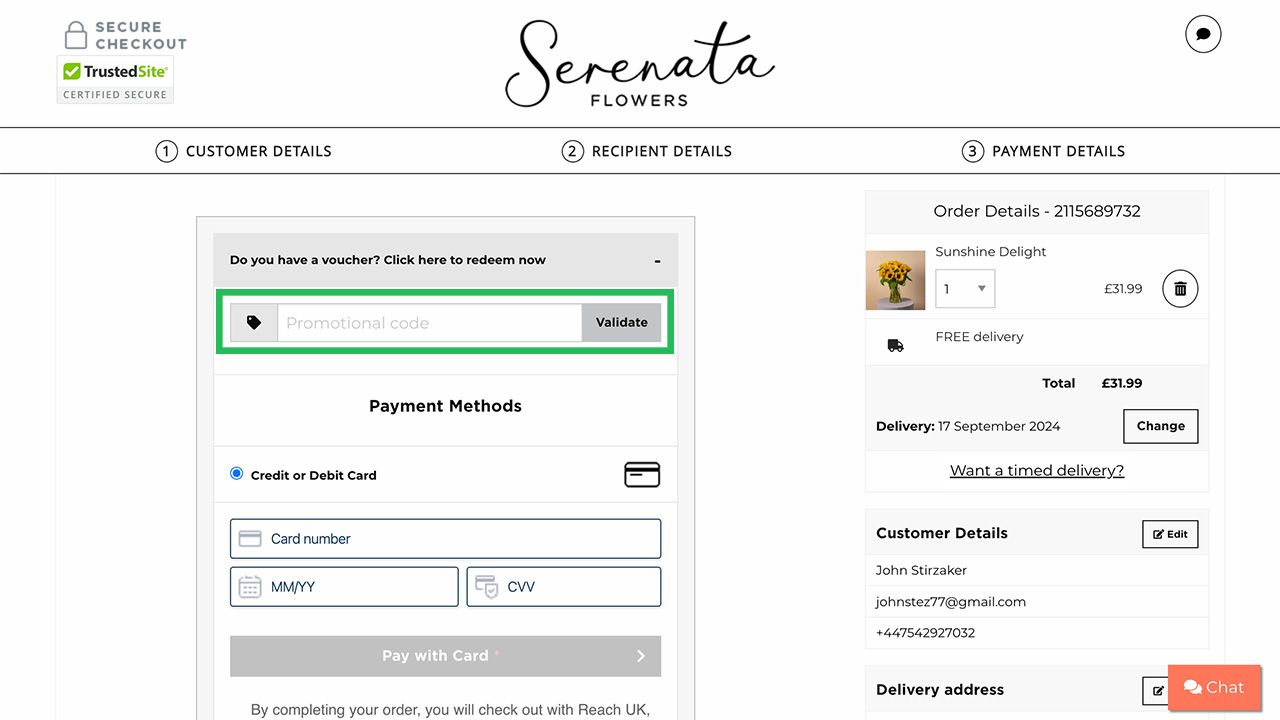Open the 'Want a timed delivery?' link
1280x720 pixels.
pyautogui.click(x=1036, y=470)
